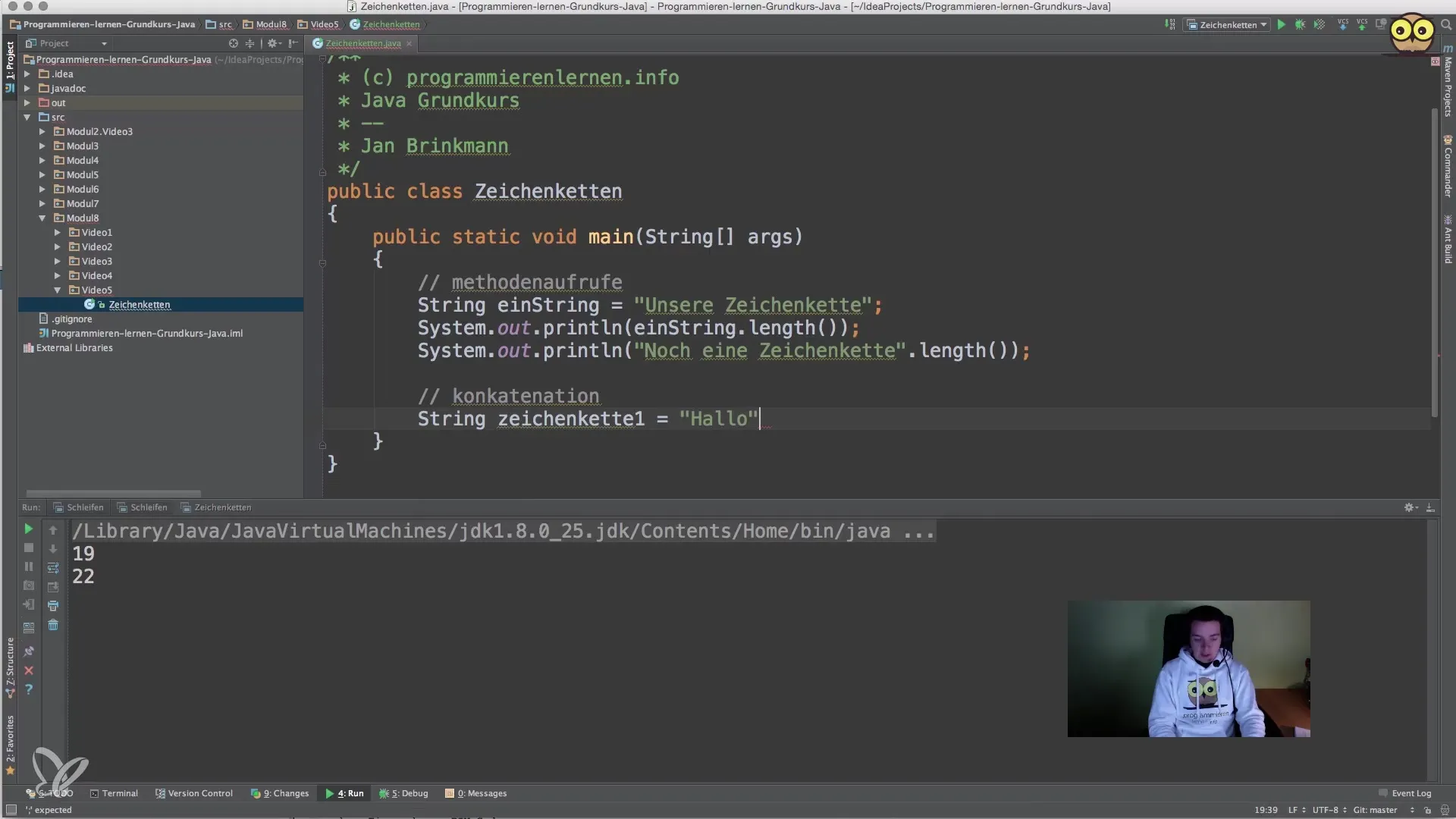Pause output in Run panel

pos(29,566)
